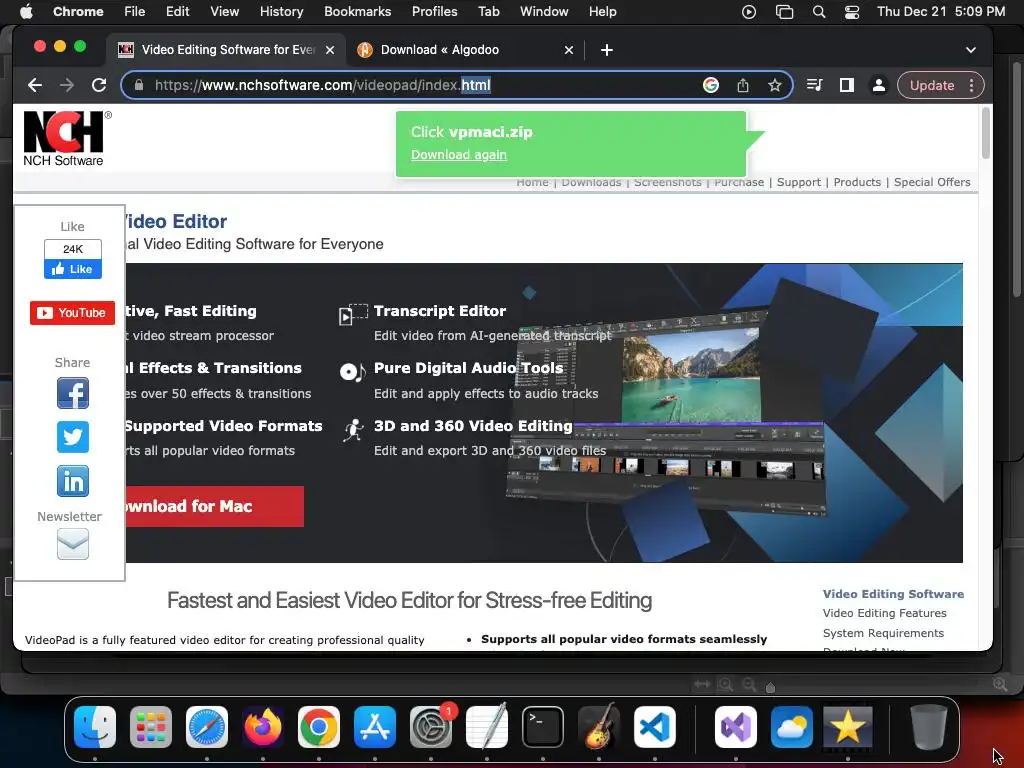Toggle the Chrome side panel icon

tap(846, 85)
